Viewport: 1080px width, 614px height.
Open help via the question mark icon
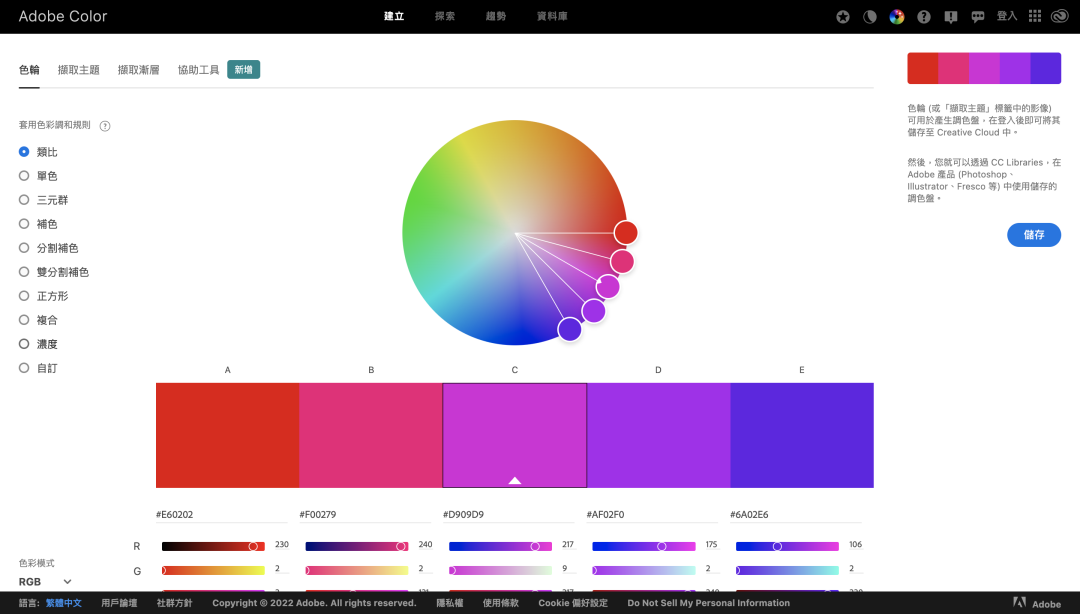924,17
